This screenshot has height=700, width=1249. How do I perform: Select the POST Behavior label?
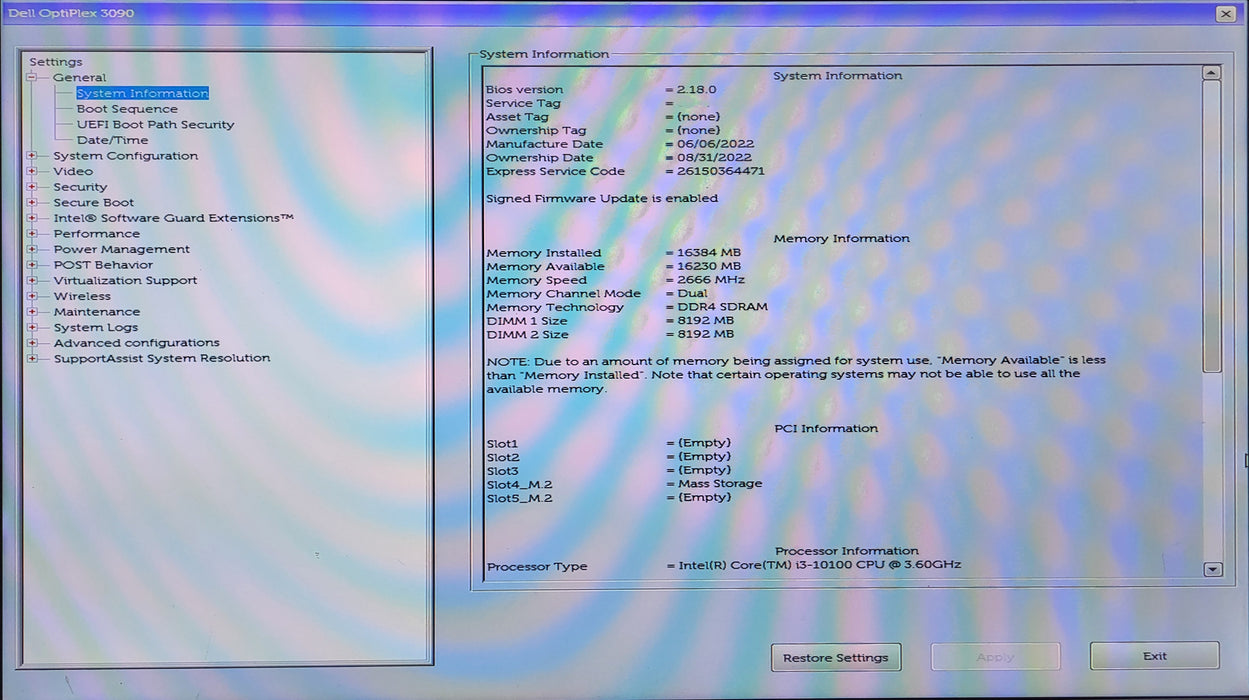coord(103,265)
